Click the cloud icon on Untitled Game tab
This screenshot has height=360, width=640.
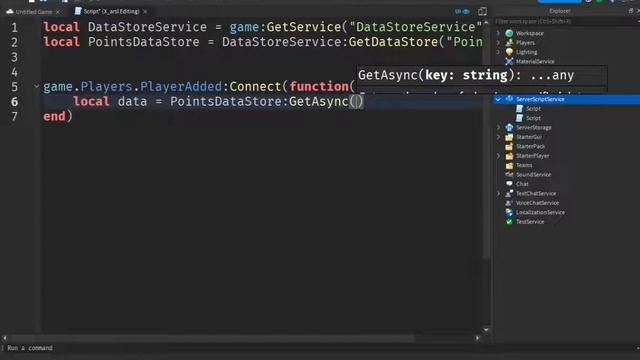tap(10, 11)
